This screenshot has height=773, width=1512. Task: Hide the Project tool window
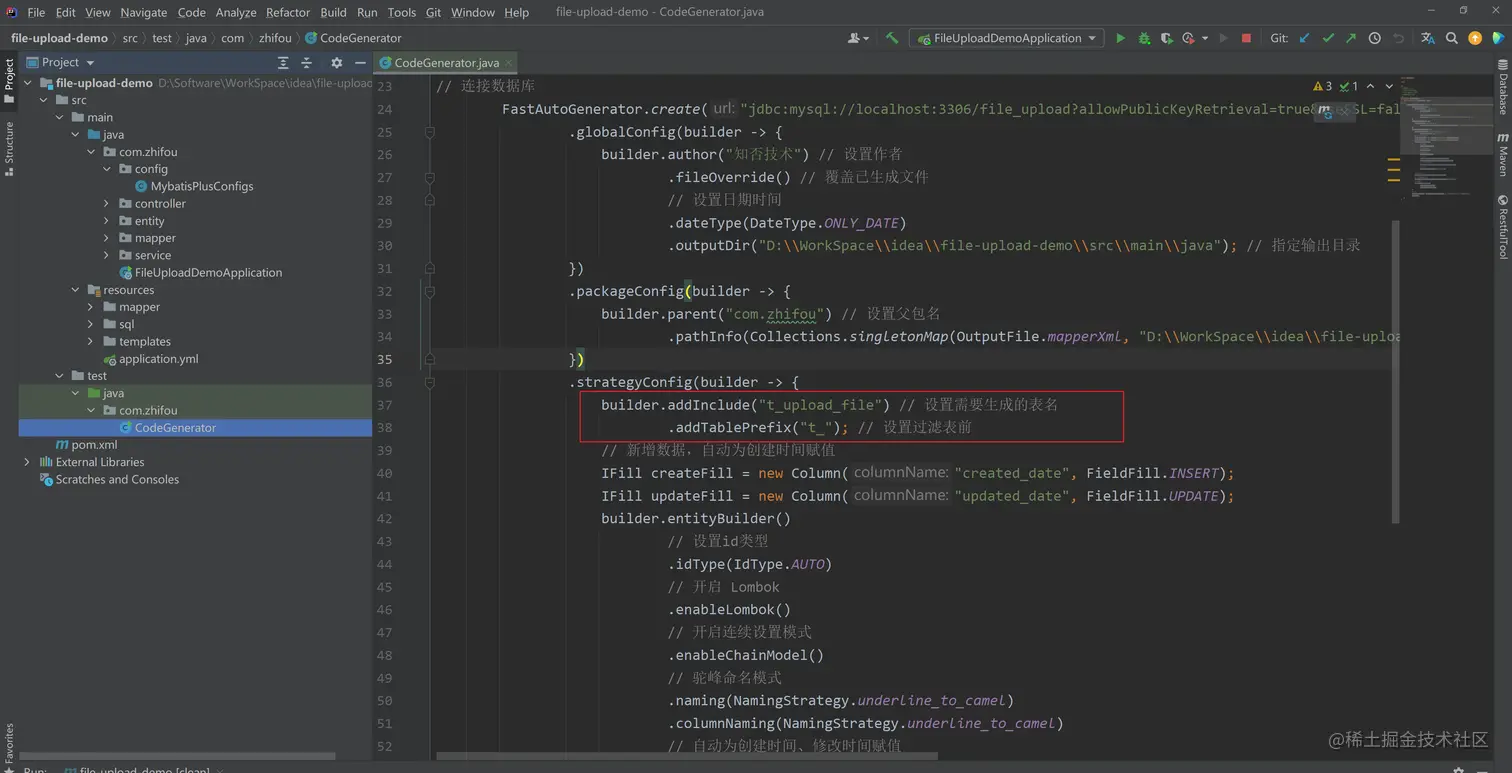360,62
